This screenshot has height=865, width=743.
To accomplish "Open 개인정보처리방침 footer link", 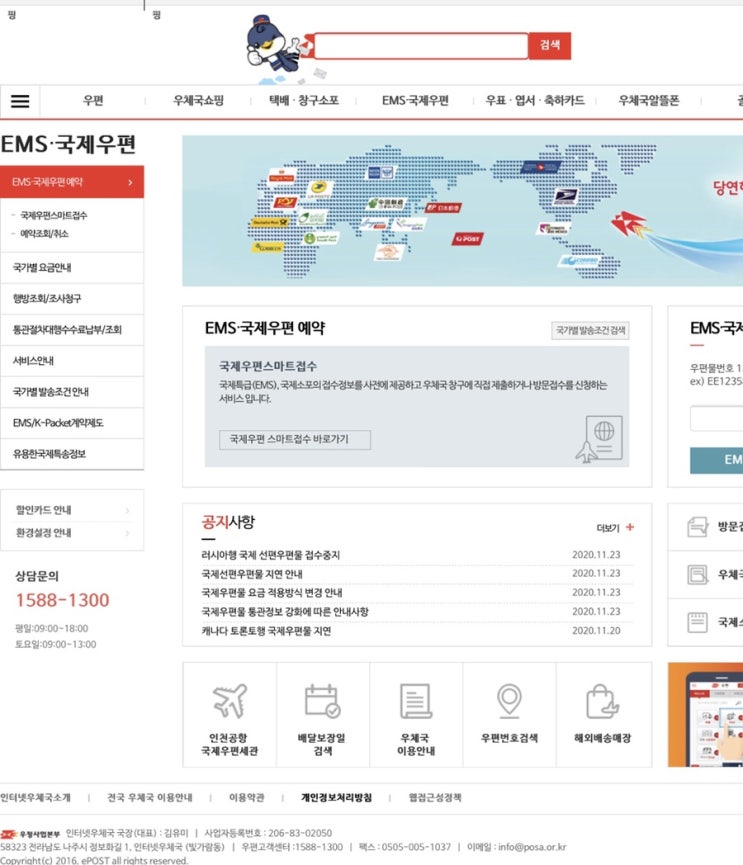I will 336,798.
